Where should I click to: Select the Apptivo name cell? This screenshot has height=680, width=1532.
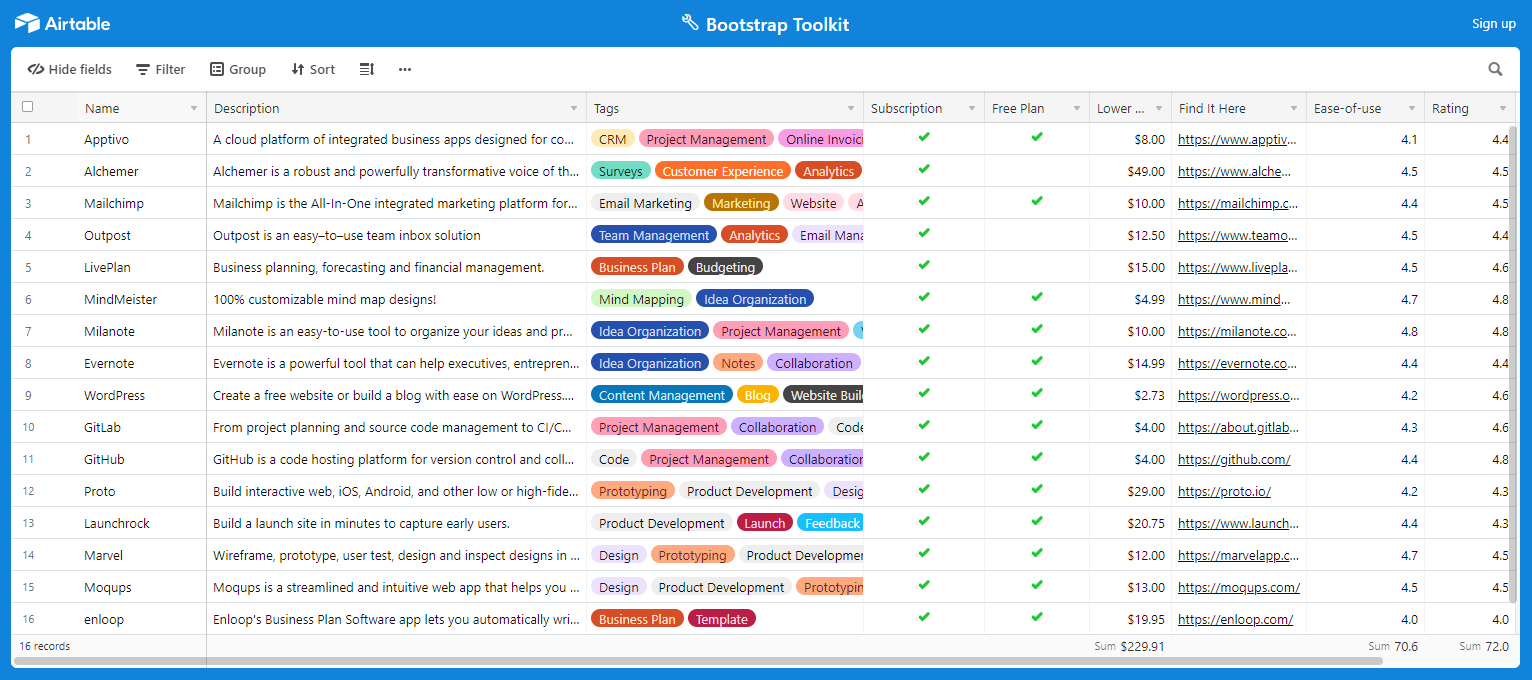pyautogui.click(x=141, y=139)
